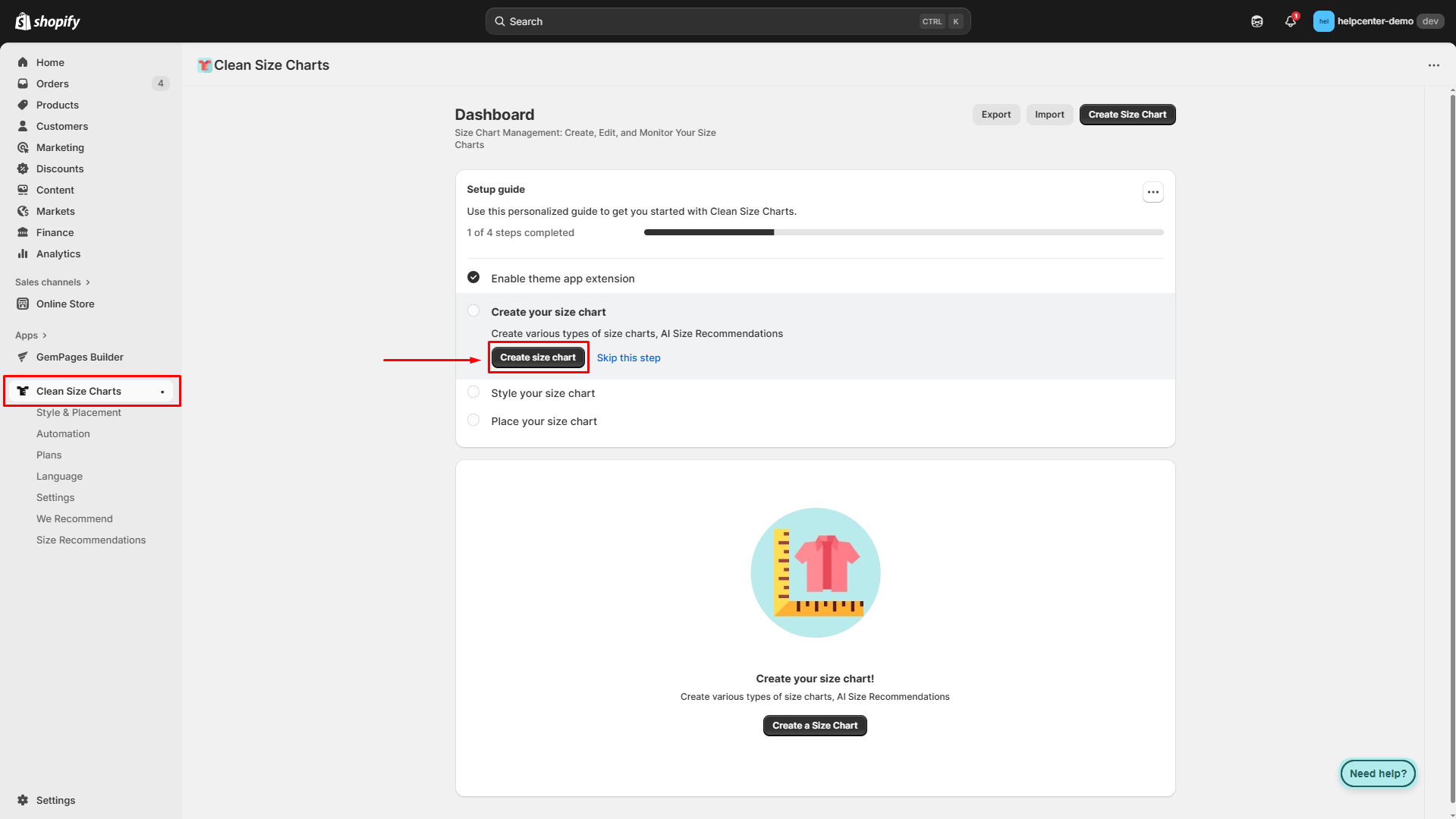The width and height of the screenshot is (1456, 819).
Task: Open Customers section
Action: coord(62,126)
